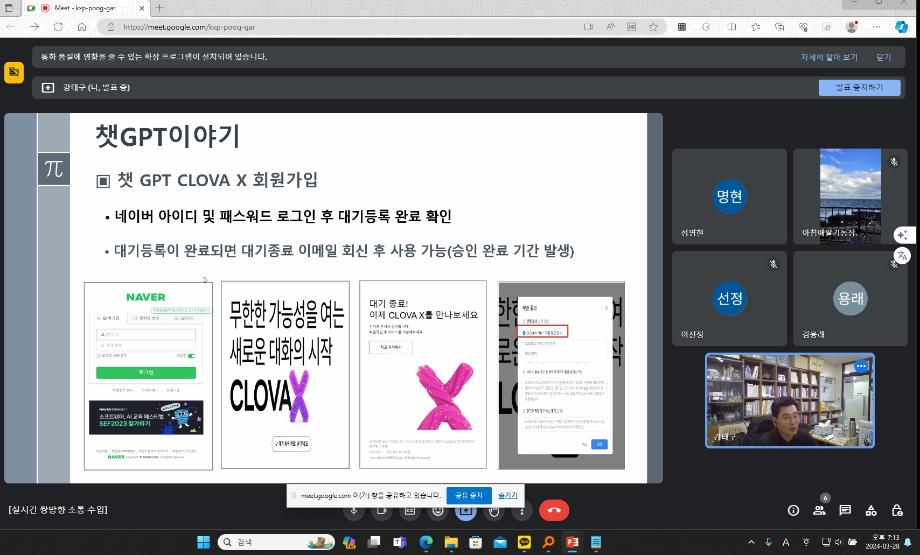Select the Meet browser tab
920x555 pixels.
coord(84,8)
